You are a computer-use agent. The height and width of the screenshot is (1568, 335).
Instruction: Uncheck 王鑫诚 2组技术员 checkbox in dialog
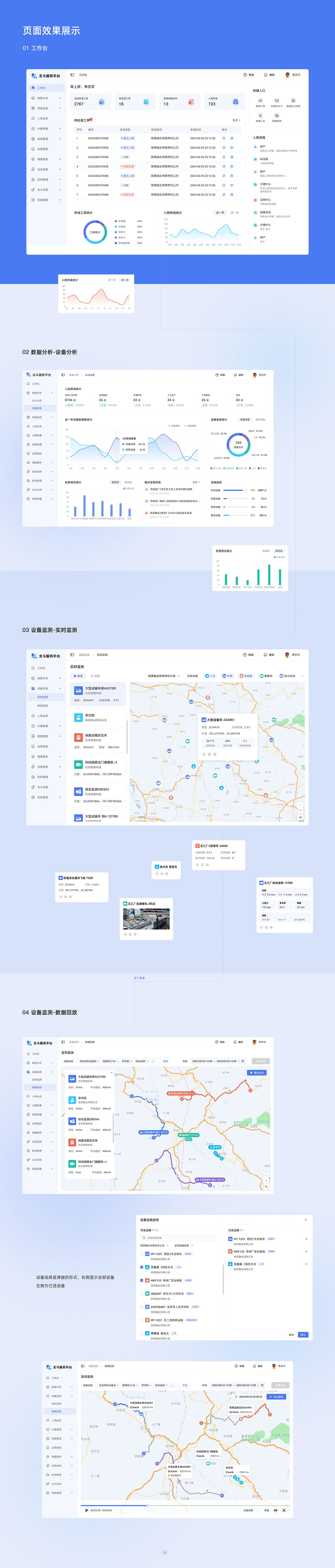click(142, 1267)
